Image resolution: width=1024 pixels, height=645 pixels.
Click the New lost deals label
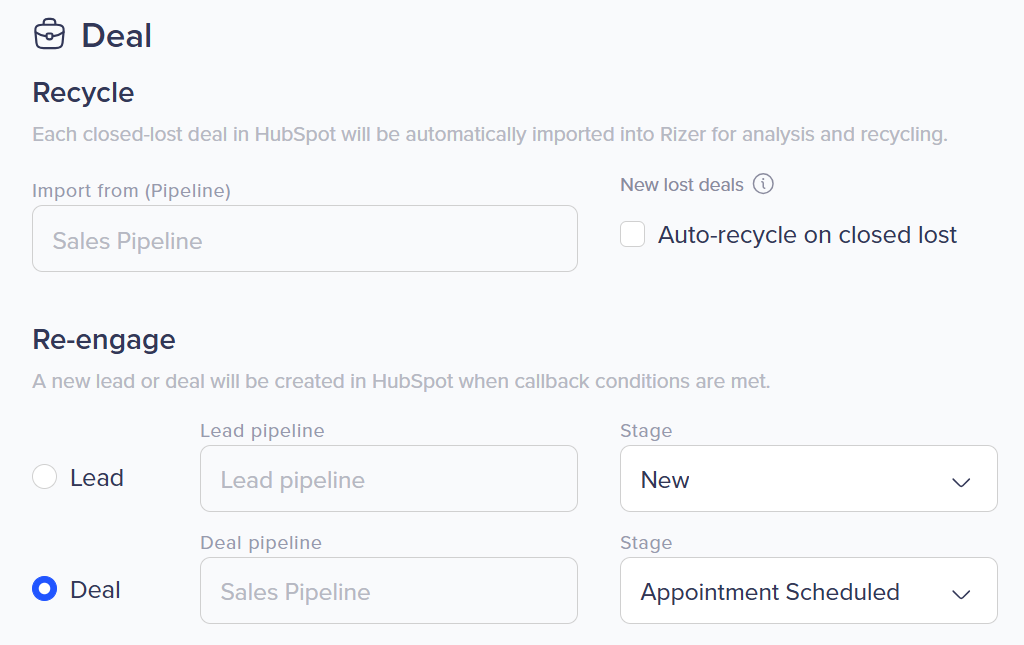pos(682,185)
